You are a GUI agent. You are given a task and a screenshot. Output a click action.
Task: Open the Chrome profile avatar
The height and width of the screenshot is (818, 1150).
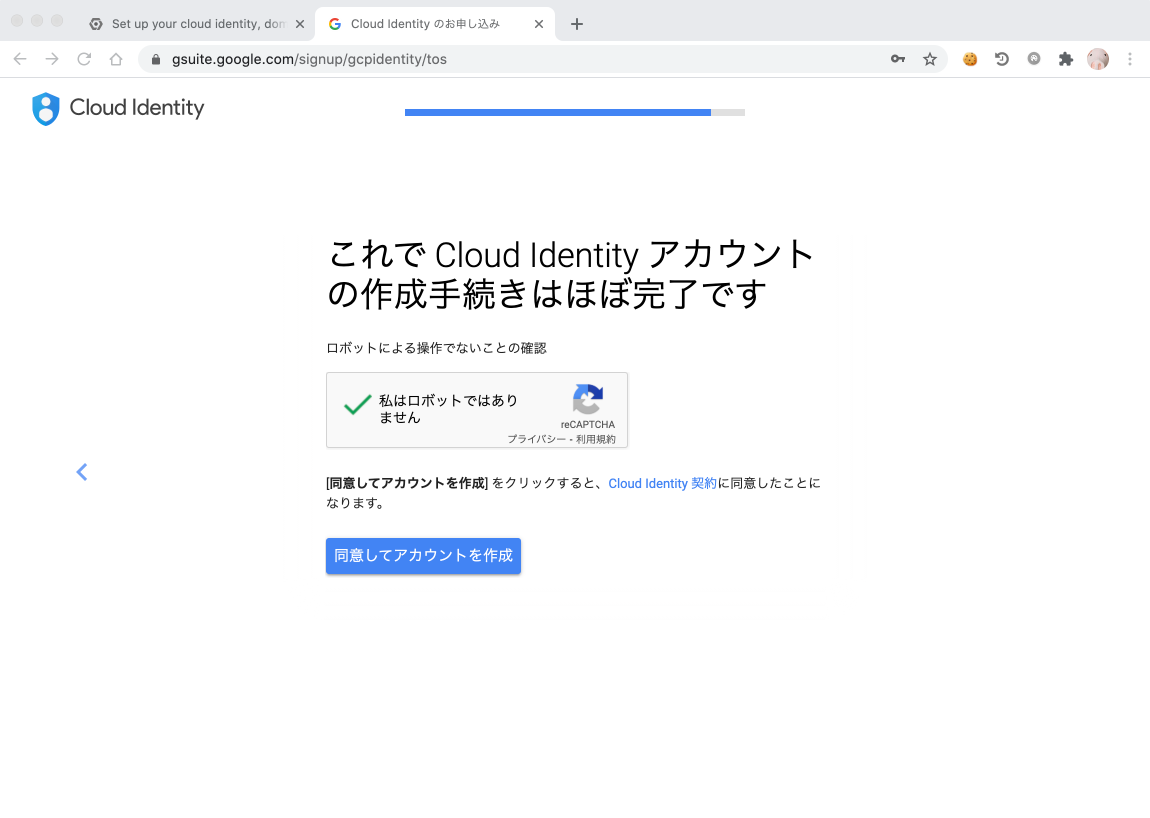(x=1098, y=59)
